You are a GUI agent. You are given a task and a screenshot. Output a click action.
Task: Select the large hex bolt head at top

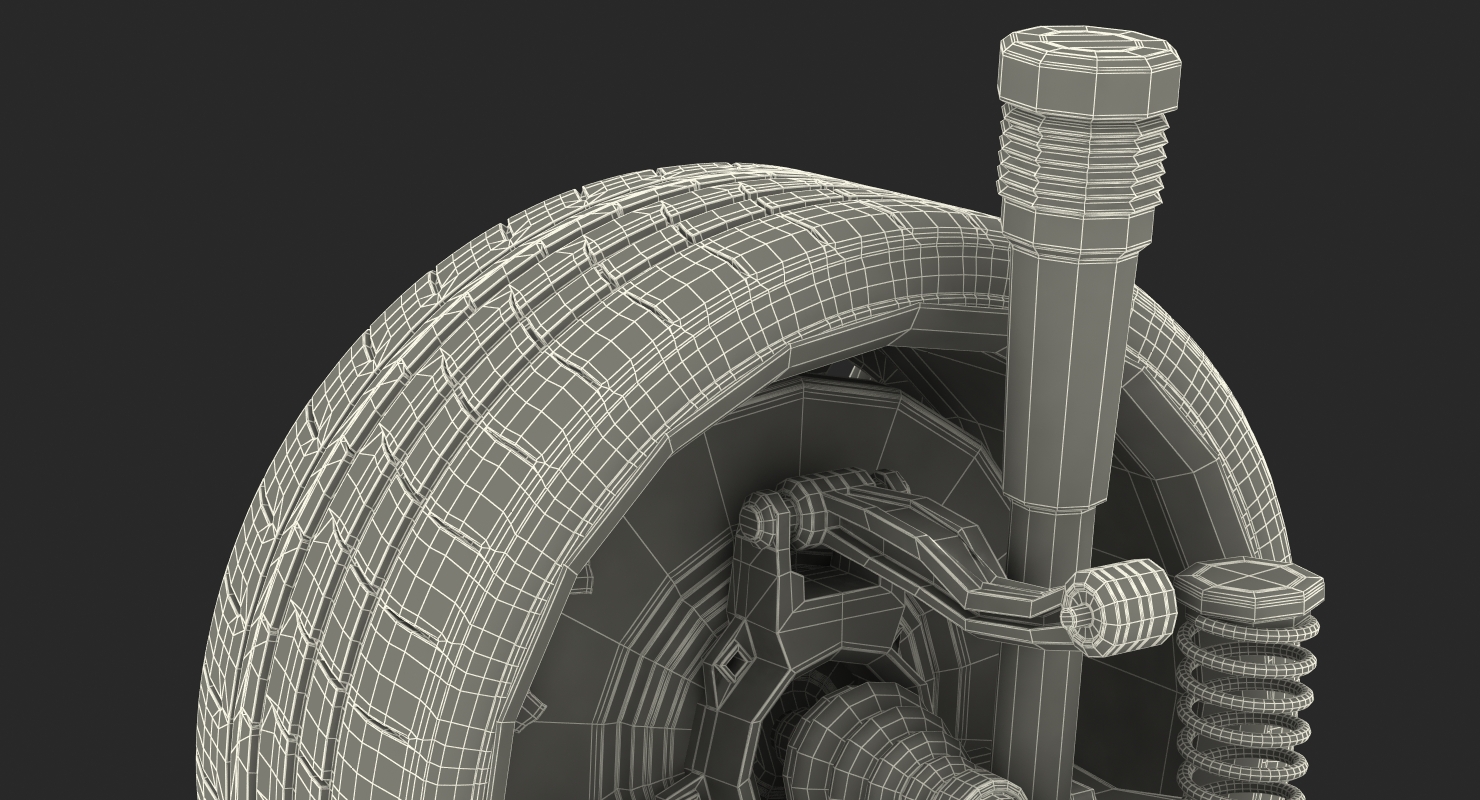[1090, 70]
